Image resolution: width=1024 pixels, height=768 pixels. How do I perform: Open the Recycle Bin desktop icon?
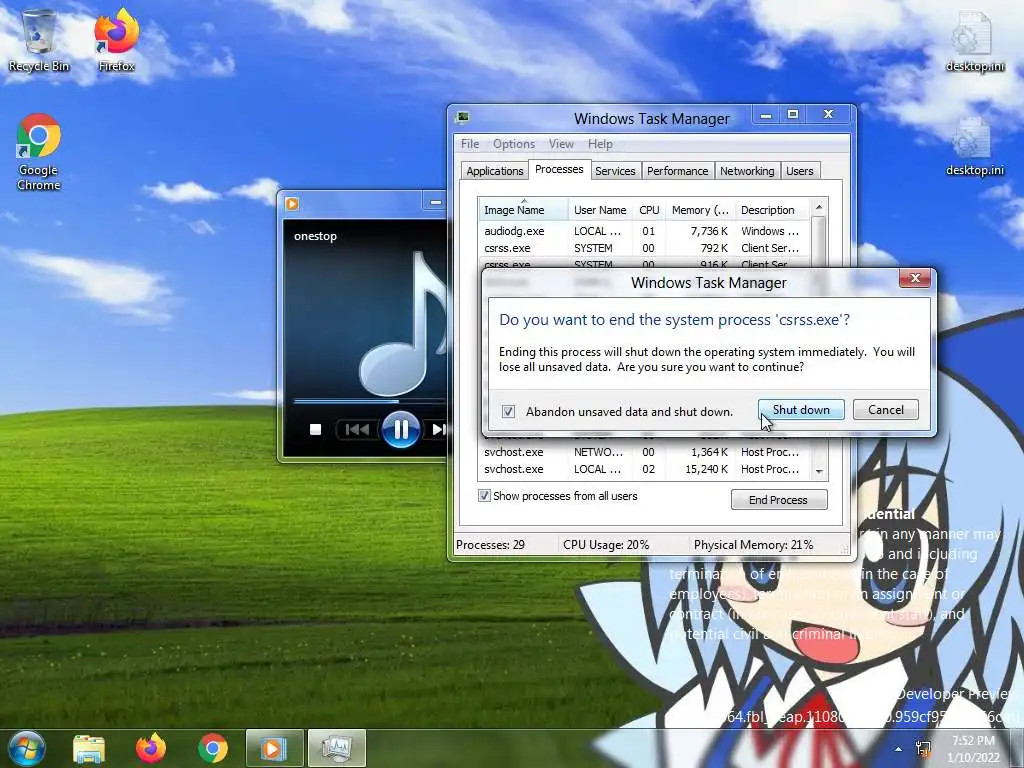point(39,40)
